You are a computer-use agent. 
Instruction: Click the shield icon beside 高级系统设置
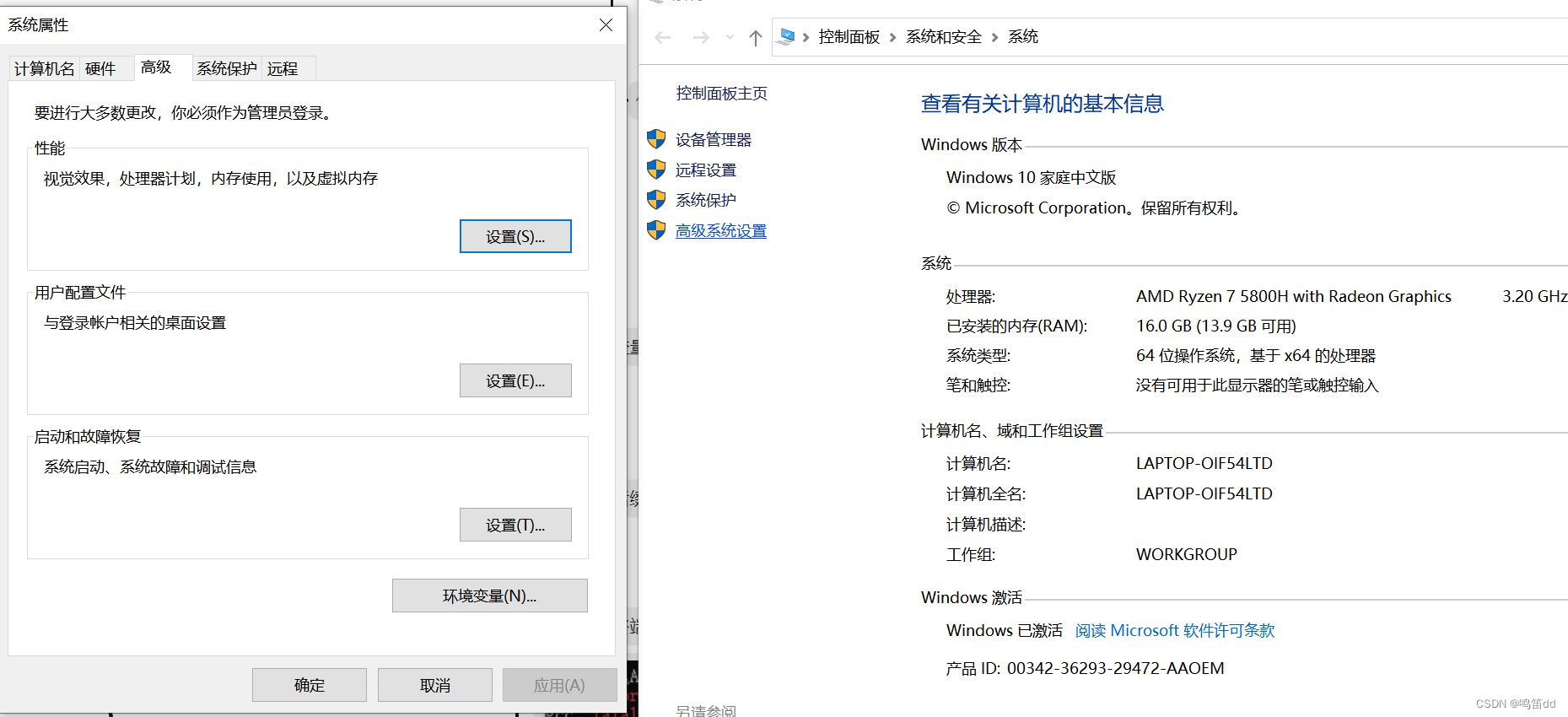(x=656, y=230)
